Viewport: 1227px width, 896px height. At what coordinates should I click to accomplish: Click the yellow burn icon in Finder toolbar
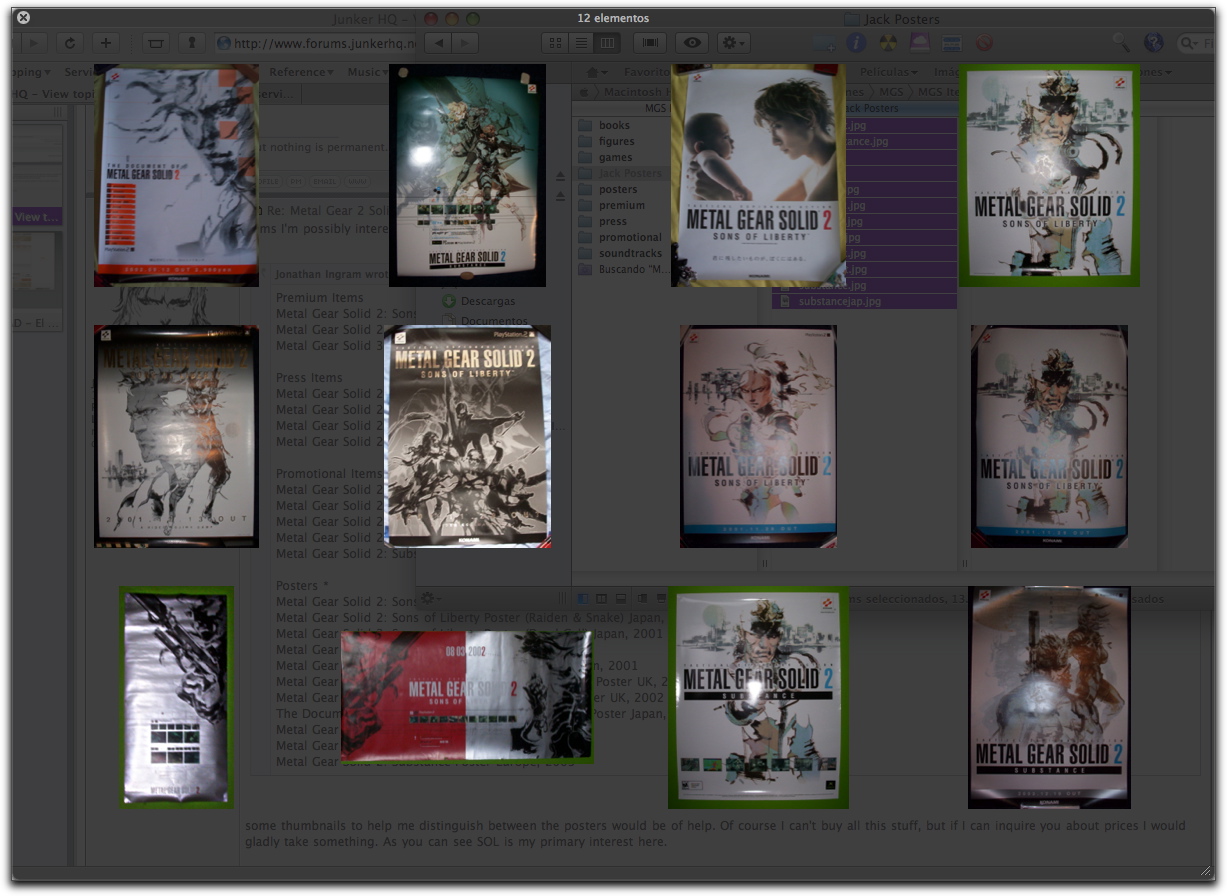[888, 43]
